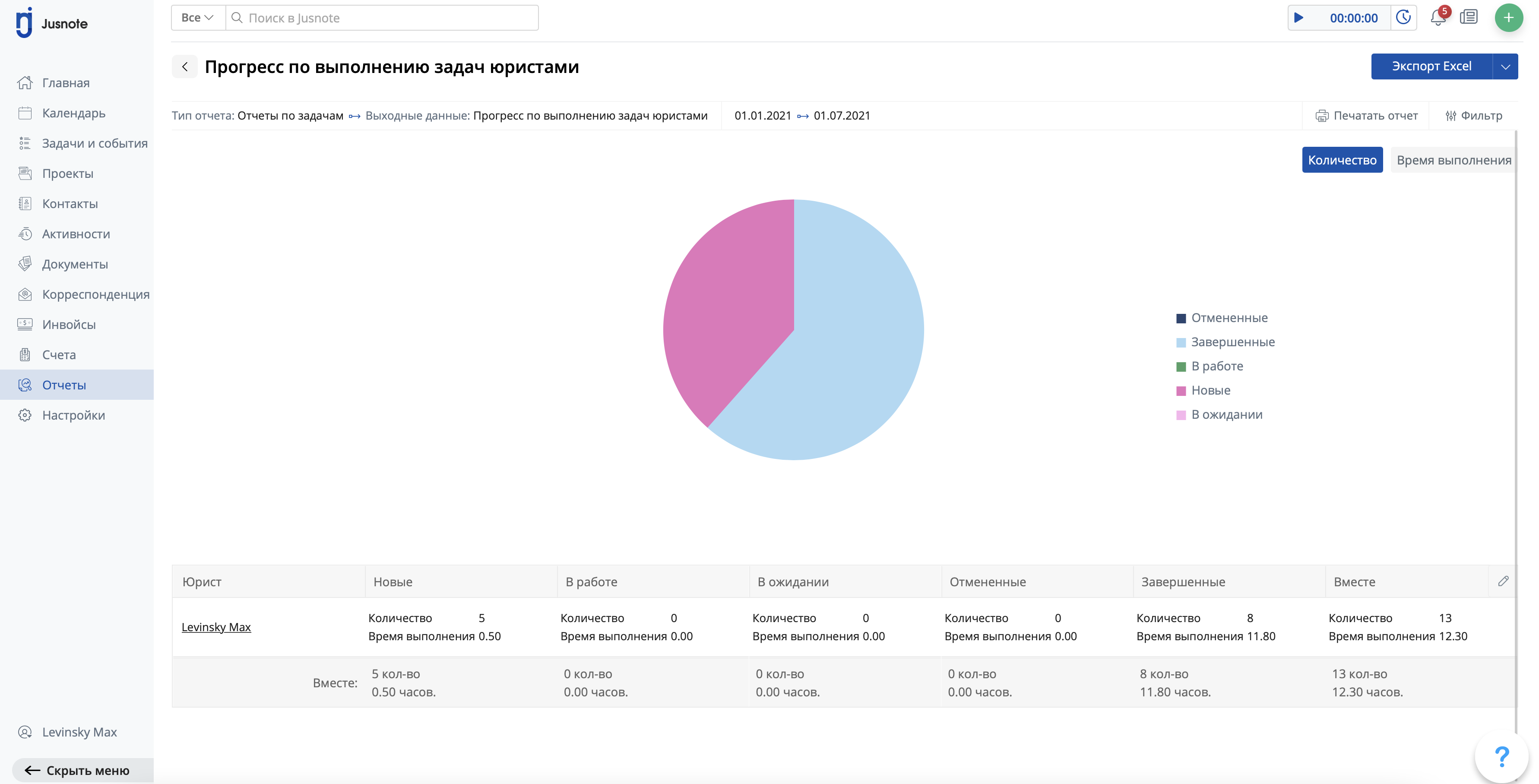Switch chart to Время выполнения view
Image resolution: width=1539 pixels, height=784 pixels.
tap(1453, 160)
